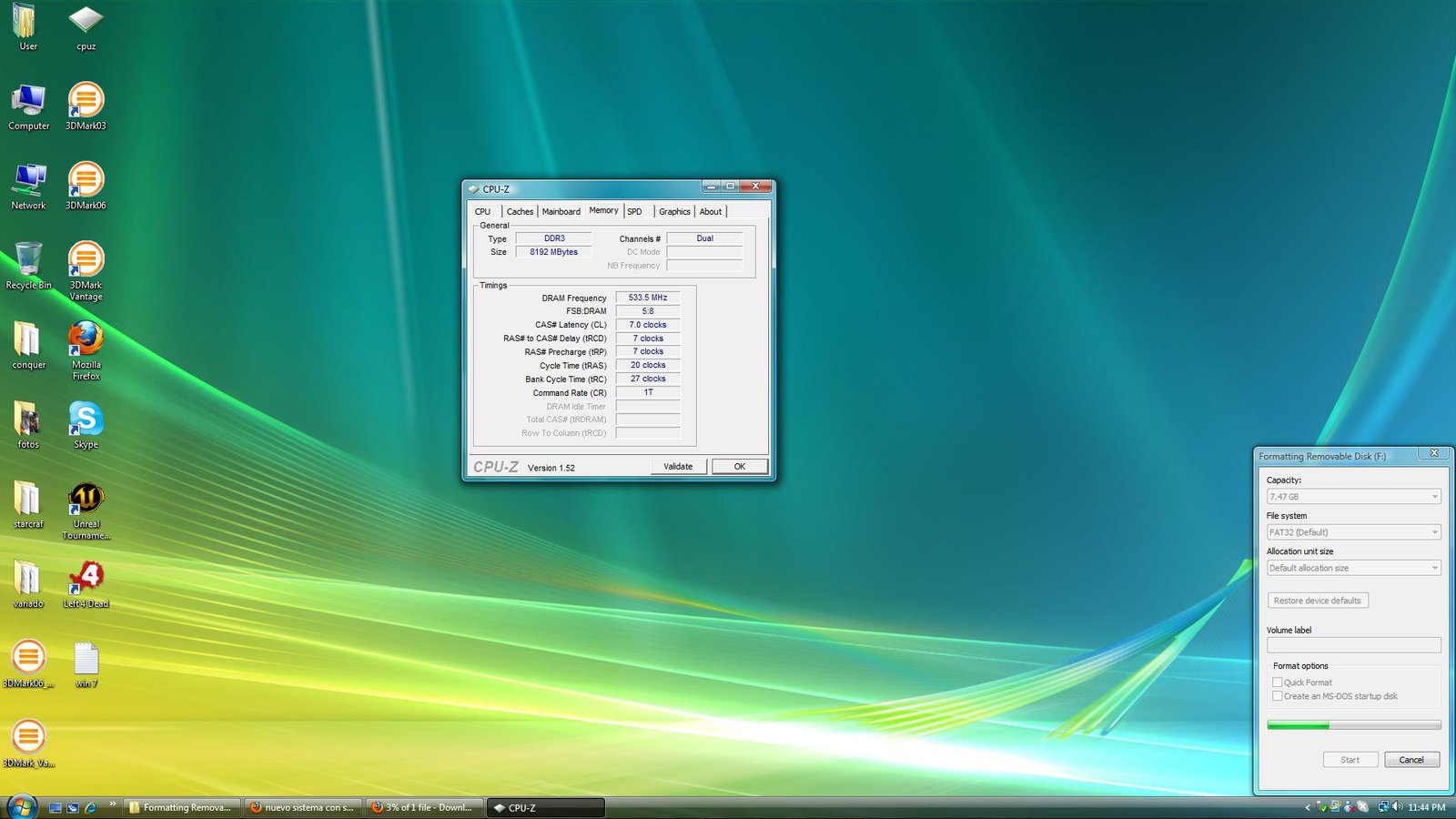Image resolution: width=1456 pixels, height=819 pixels.
Task: Open the User folder icon
Action: point(28,27)
